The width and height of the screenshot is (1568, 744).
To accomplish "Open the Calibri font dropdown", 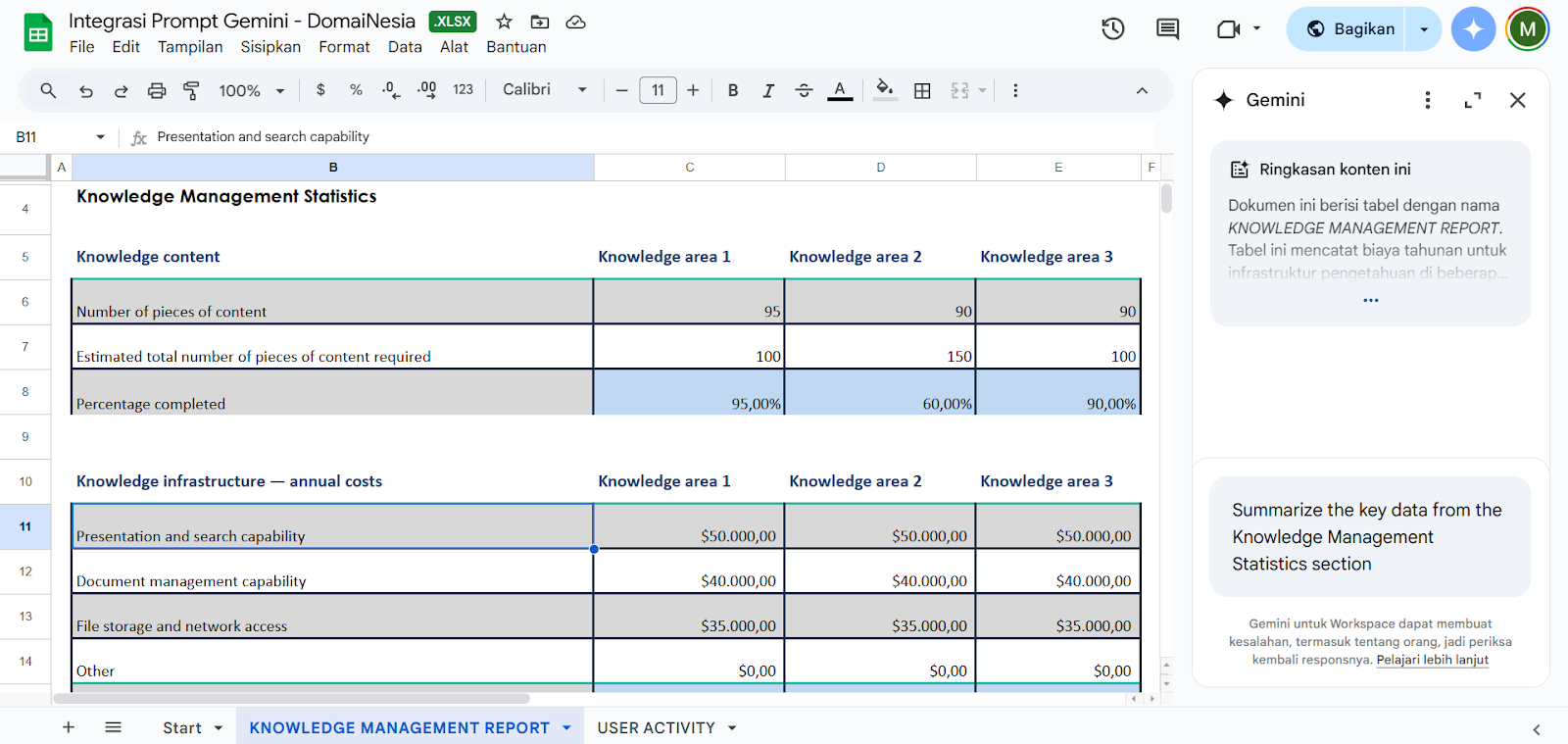I will 545,90.
